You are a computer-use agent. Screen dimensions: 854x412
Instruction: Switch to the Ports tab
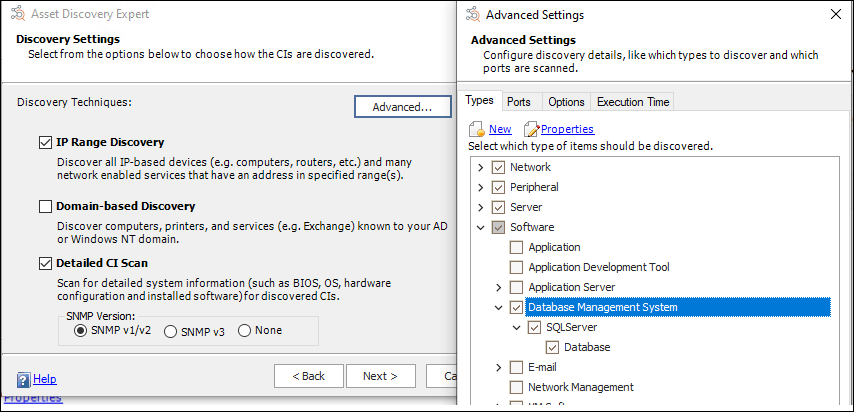click(518, 102)
